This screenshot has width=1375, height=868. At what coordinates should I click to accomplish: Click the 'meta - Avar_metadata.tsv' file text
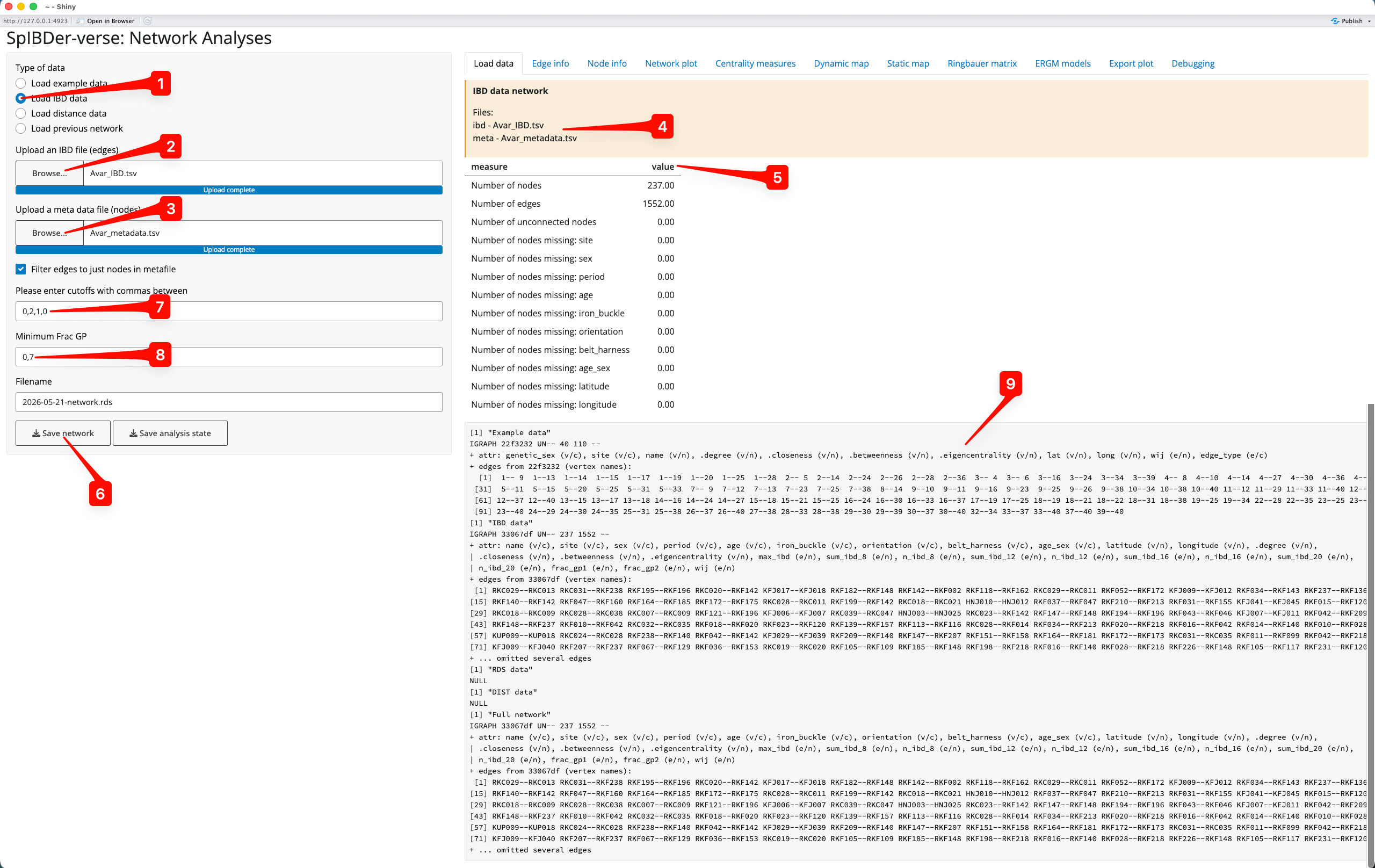click(524, 138)
